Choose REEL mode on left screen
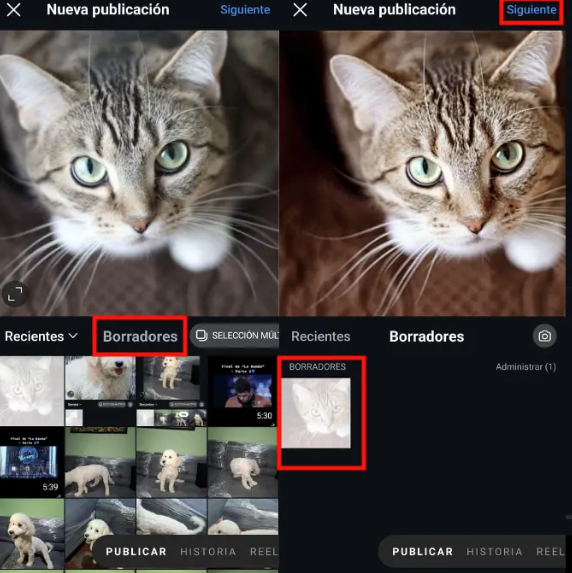Screen dimensions: 572x573 point(264,551)
